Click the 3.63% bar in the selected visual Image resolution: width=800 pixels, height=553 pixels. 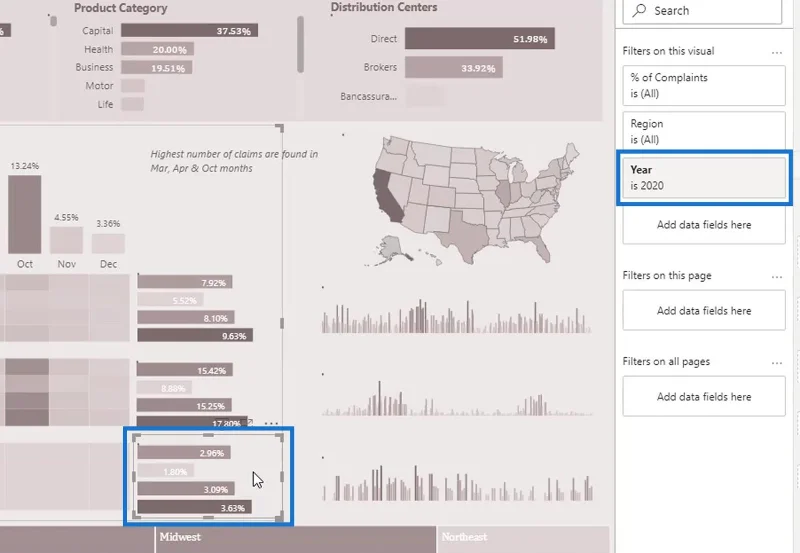click(x=194, y=508)
